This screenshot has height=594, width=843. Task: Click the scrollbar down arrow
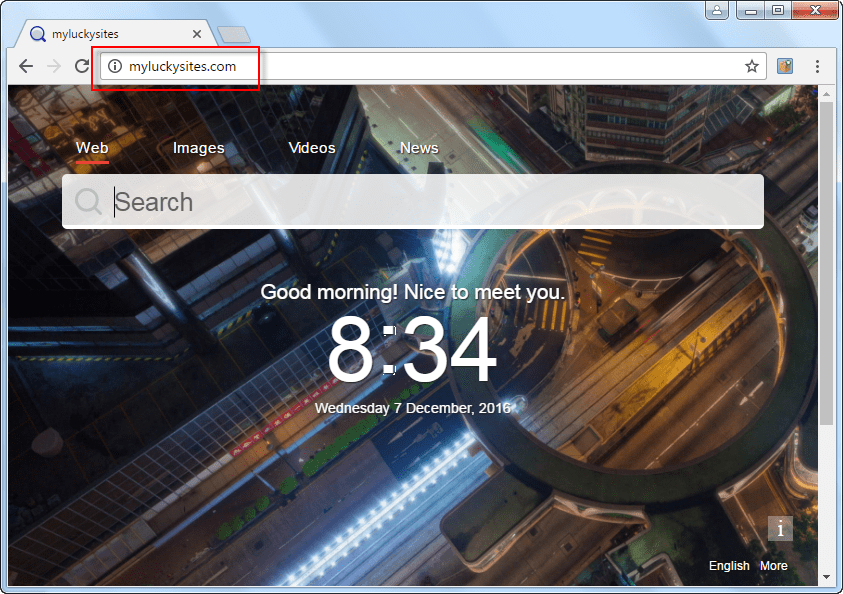point(826,577)
